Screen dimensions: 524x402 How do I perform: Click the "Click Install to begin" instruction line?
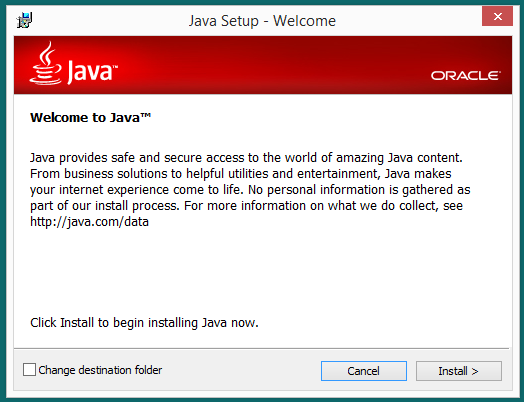point(144,323)
